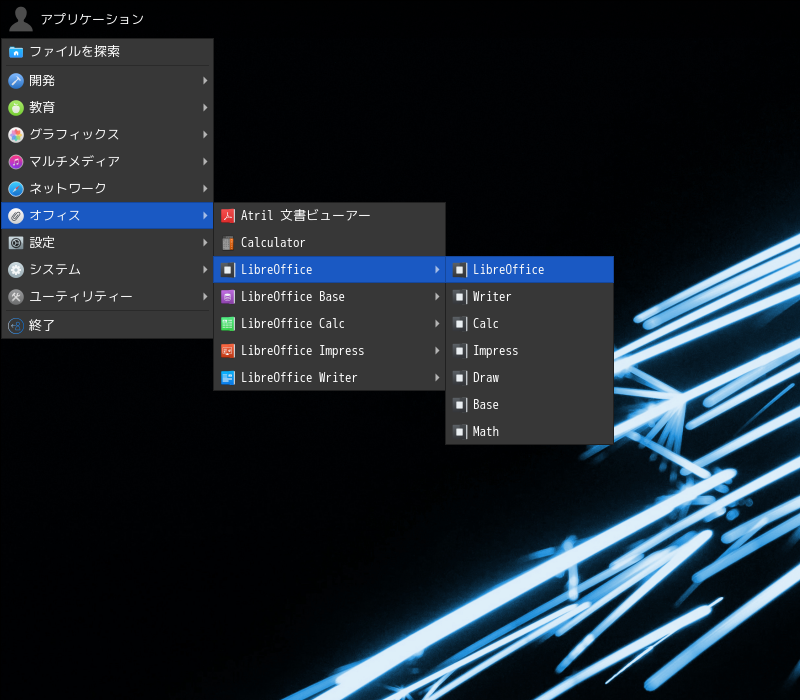This screenshot has width=800, height=700.
Task: Open the 教育 category
Action: coord(107,108)
